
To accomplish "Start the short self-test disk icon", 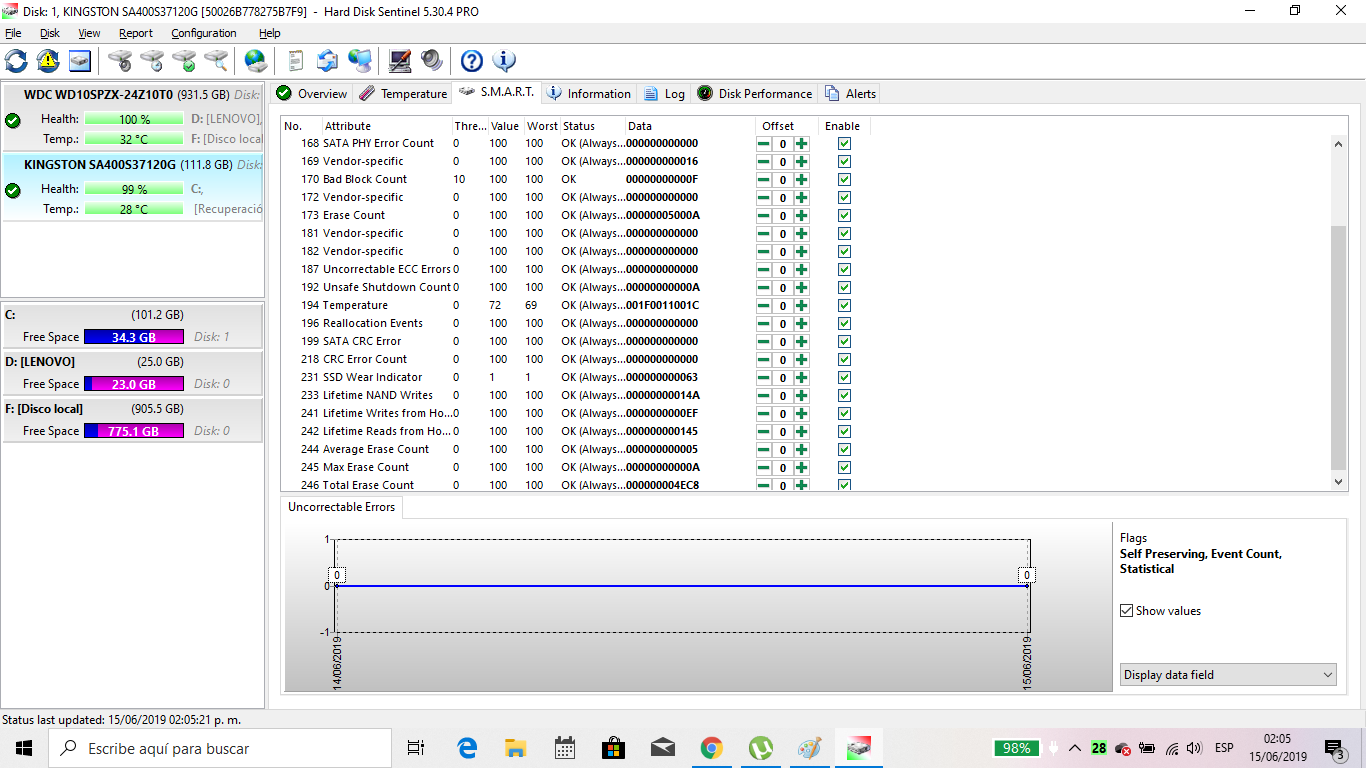I will click(120, 60).
